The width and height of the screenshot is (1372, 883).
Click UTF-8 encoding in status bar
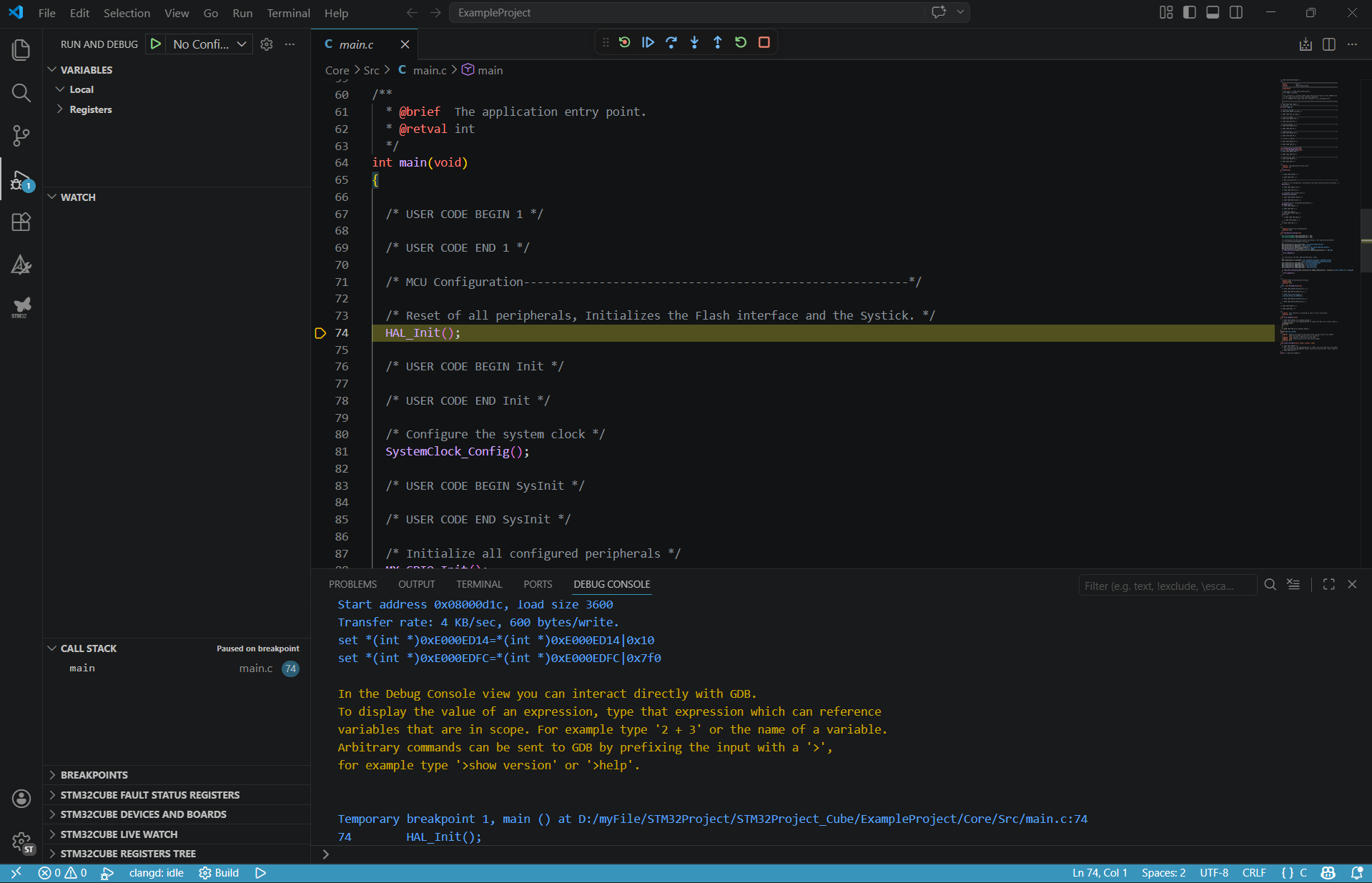(x=1214, y=873)
